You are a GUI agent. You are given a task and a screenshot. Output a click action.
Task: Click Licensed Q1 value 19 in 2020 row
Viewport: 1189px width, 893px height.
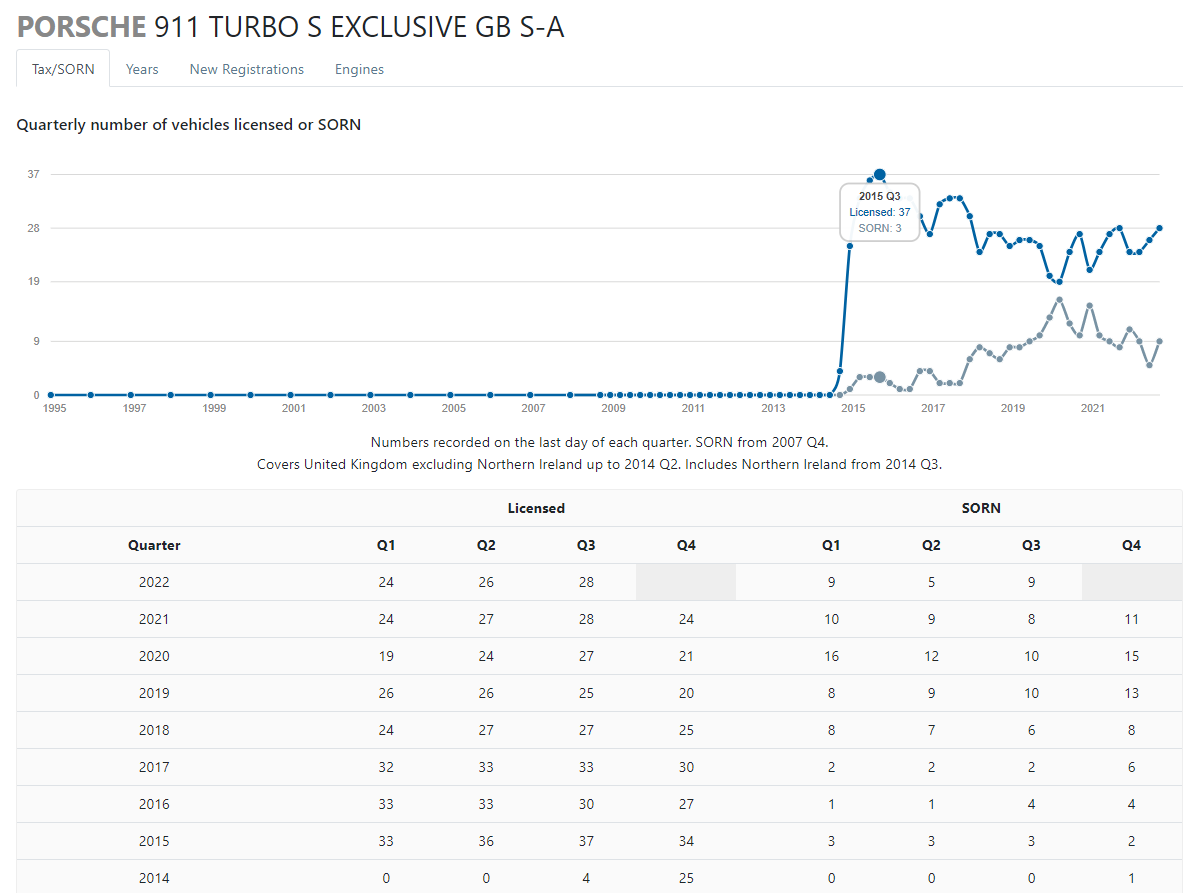pos(386,656)
